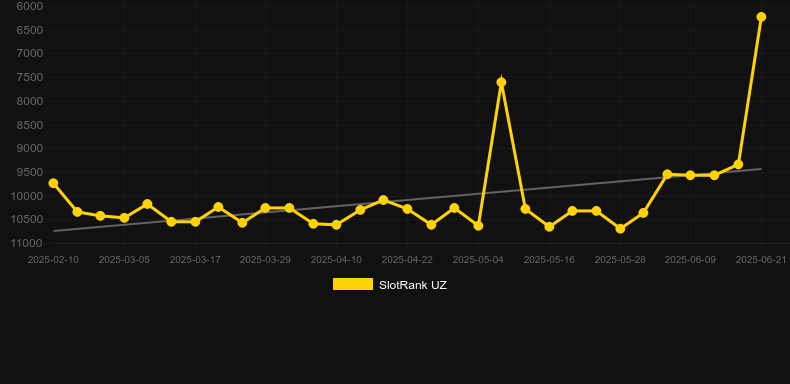Select the data point at 2025-02-10
790x384 pixels.
(53, 183)
